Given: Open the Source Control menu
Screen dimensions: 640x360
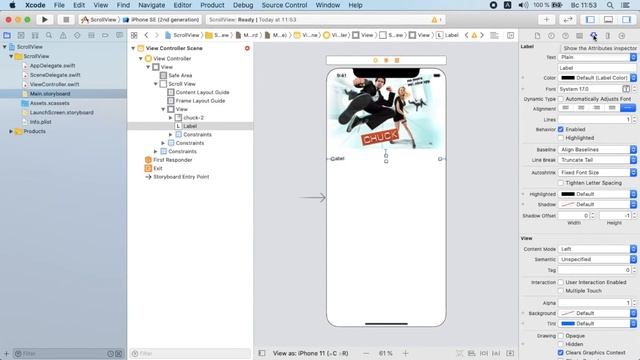Looking at the screenshot, I should 284,5.
